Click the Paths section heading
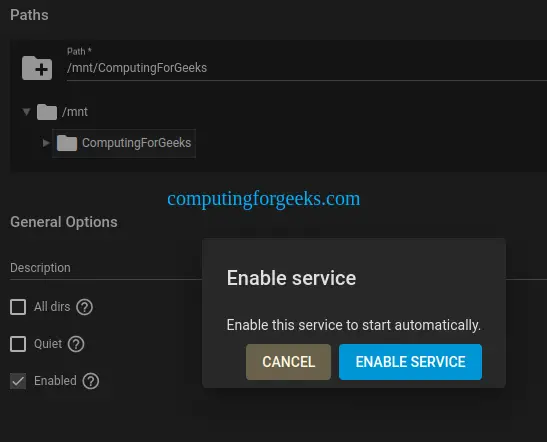Viewport: 547px width, 442px height. tap(29, 15)
